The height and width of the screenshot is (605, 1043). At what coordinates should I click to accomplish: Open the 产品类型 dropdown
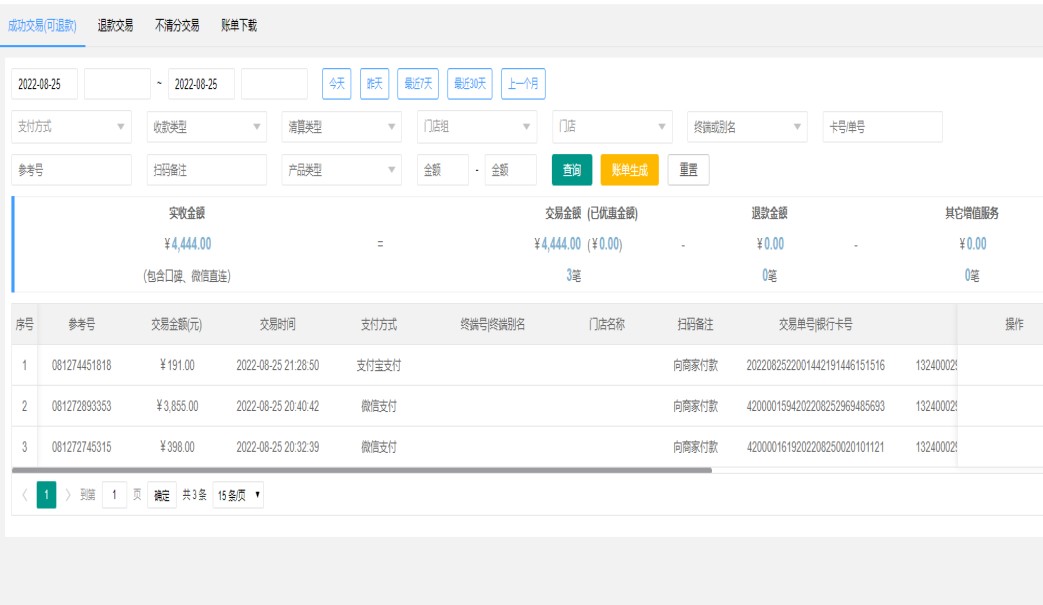point(342,170)
